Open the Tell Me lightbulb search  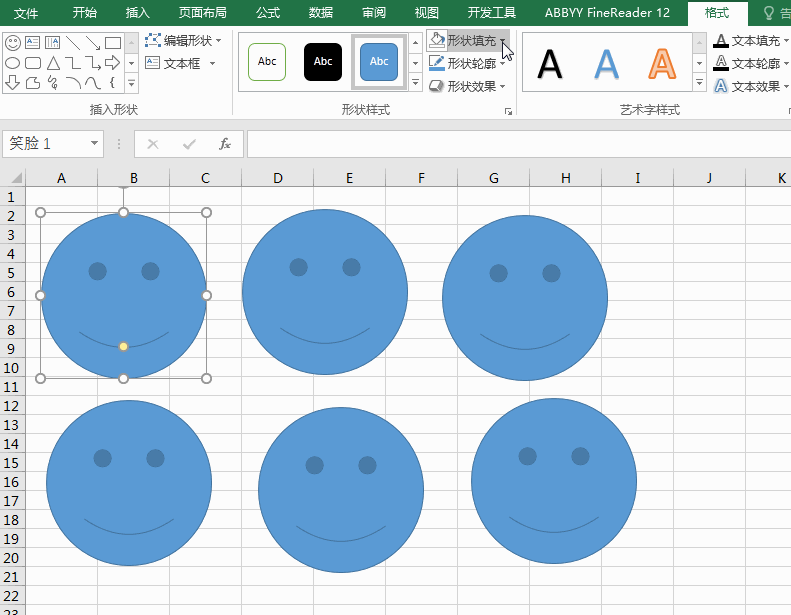pyautogui.click(x=769, y=13)
